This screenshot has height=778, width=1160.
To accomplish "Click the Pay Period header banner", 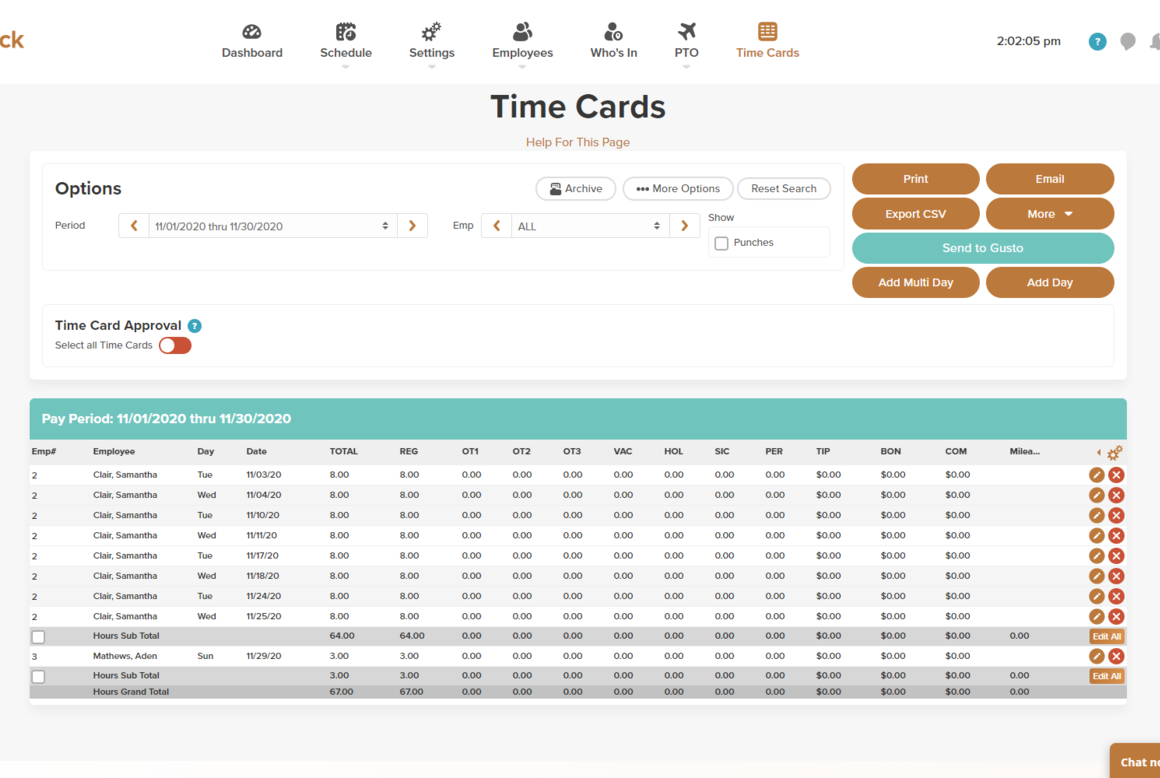I will point(578,419).
